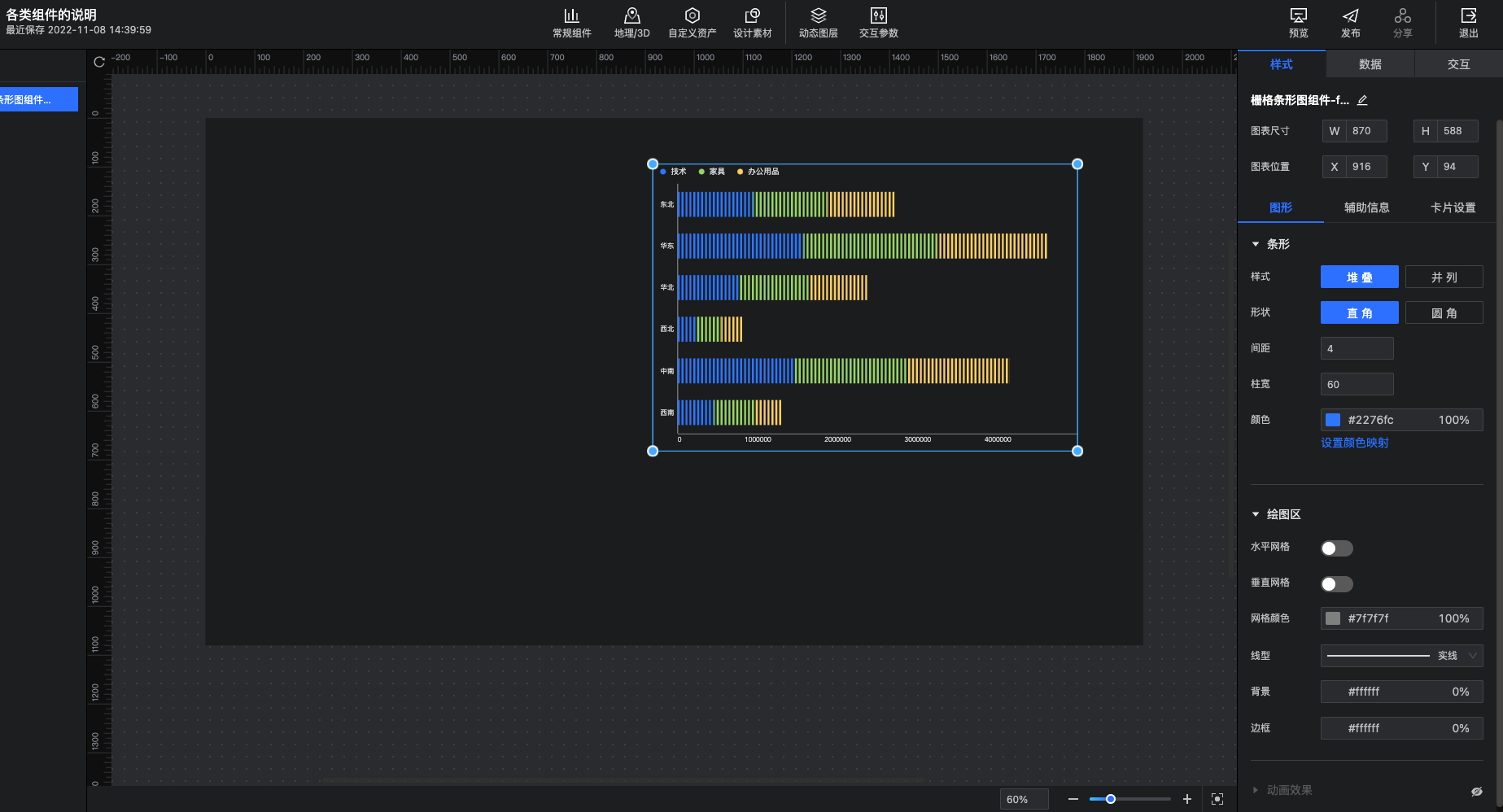The image size is (1503, 812).
Task: Click the 设置颜色映射 link
Action: tap(1355, 443)
